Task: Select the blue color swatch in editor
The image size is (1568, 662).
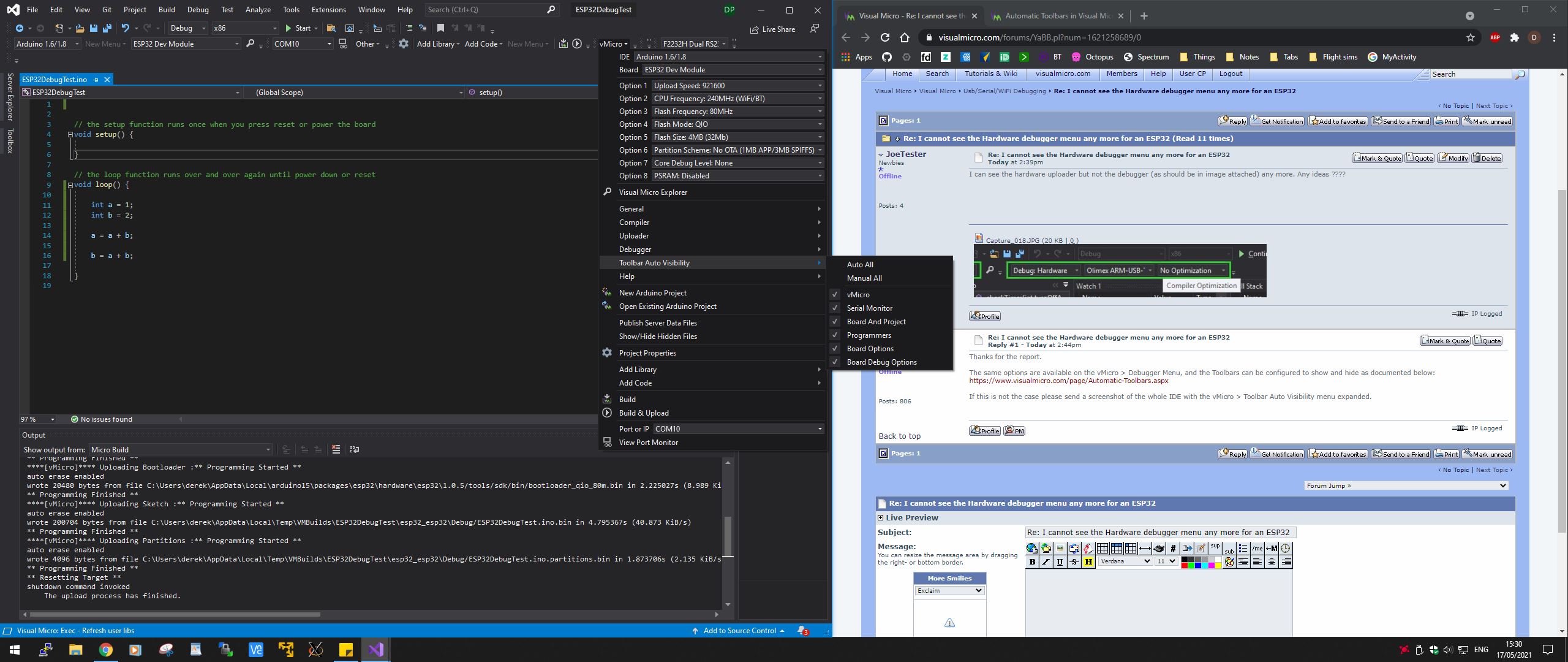Action: 1199,565
